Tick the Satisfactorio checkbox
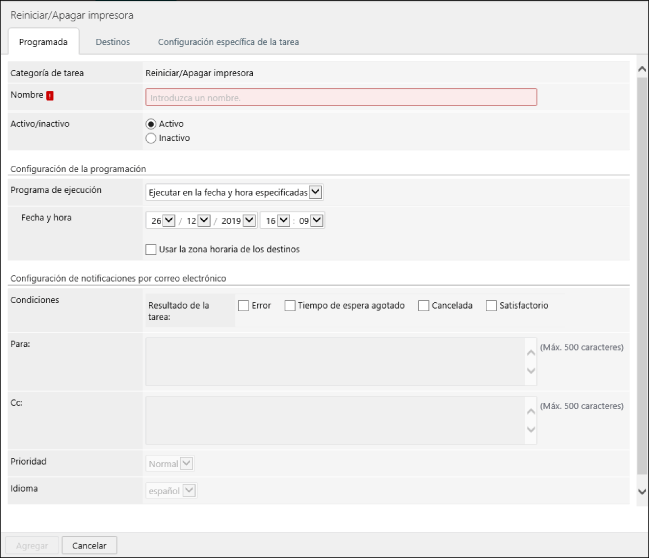The image size is (649, 558). coord(491,305)
